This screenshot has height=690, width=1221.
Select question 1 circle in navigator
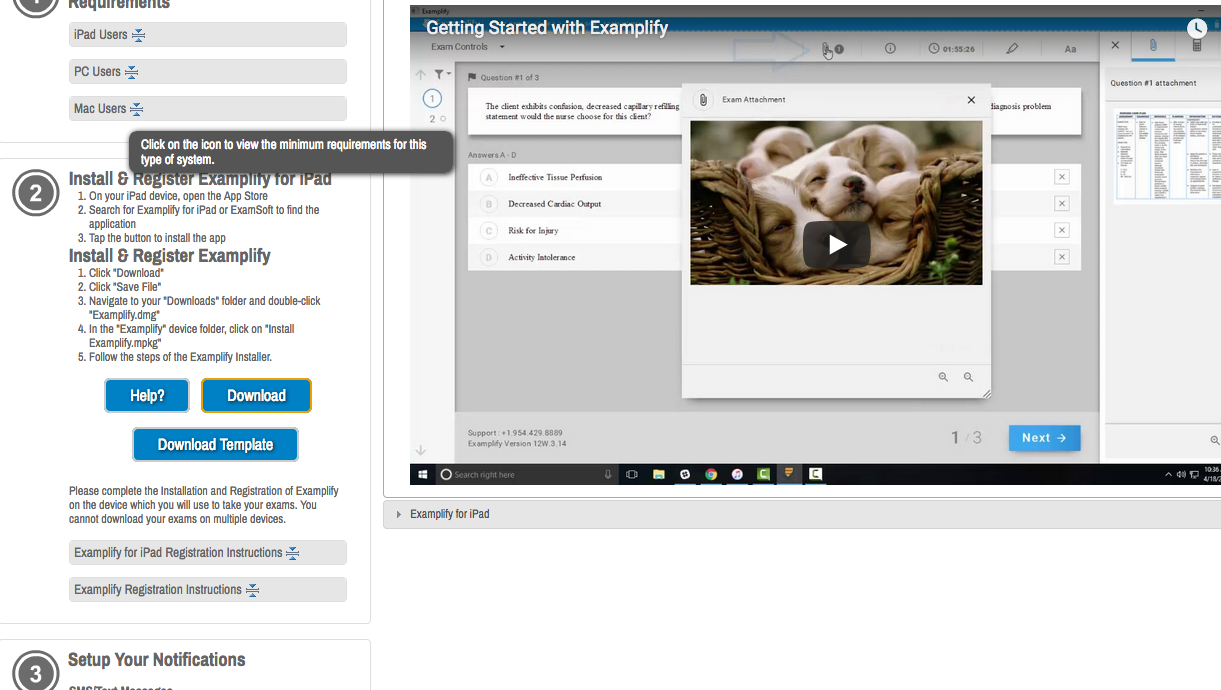[432, 98]
